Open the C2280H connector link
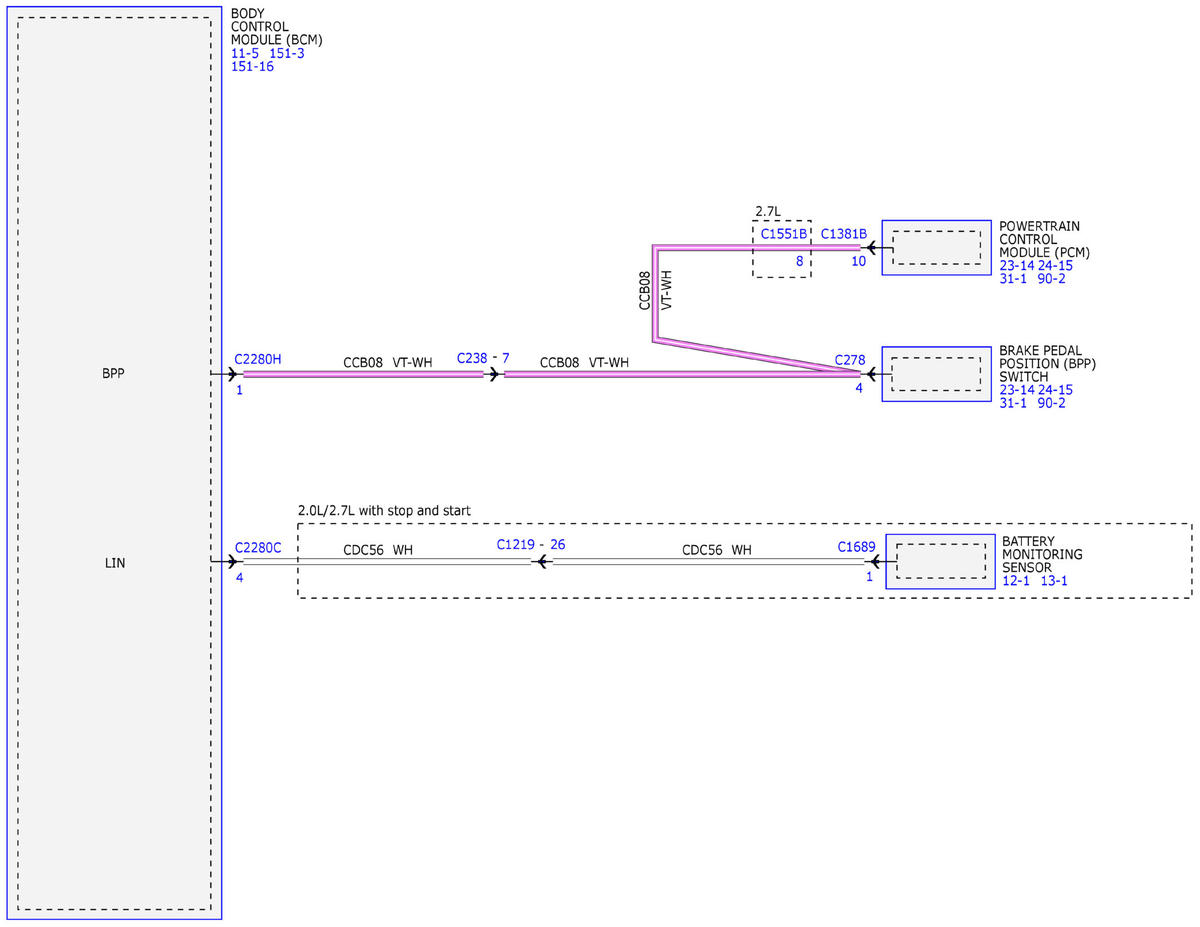 pyautogui.click(x=258, y=358)
